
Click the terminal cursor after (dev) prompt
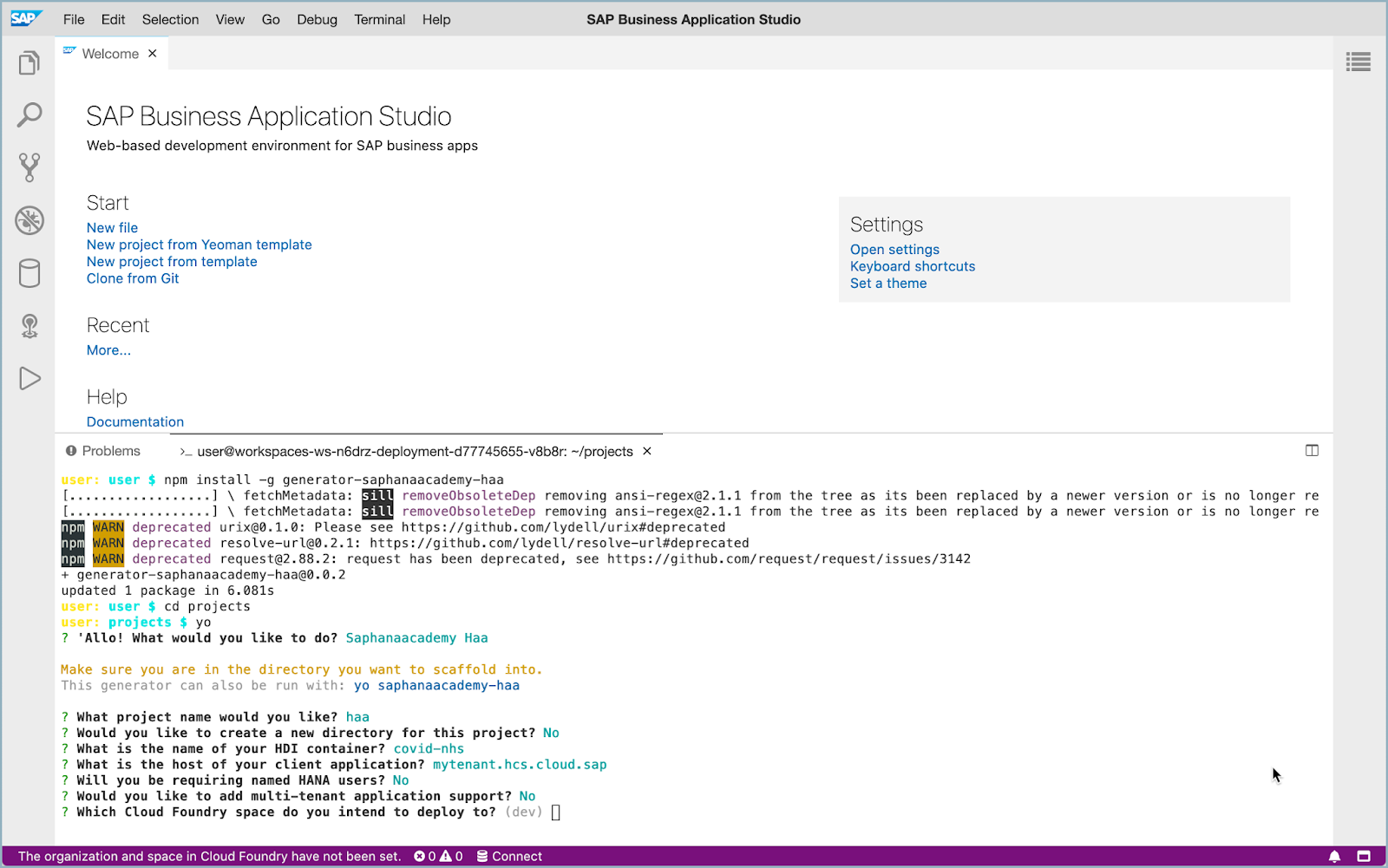click(x=556, y=813)
